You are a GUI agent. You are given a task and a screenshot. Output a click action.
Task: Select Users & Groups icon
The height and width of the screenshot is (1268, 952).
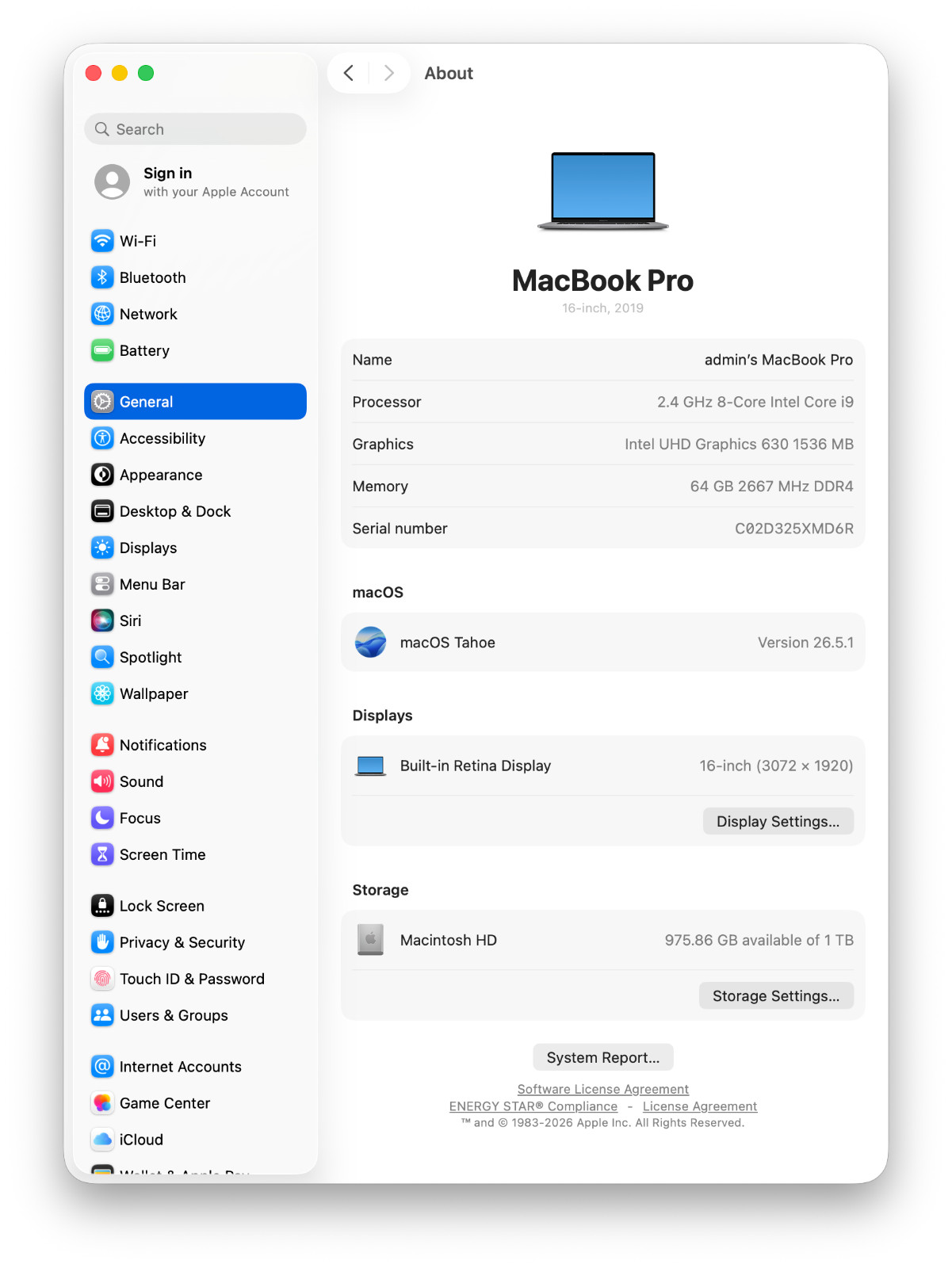point(102,1015)
